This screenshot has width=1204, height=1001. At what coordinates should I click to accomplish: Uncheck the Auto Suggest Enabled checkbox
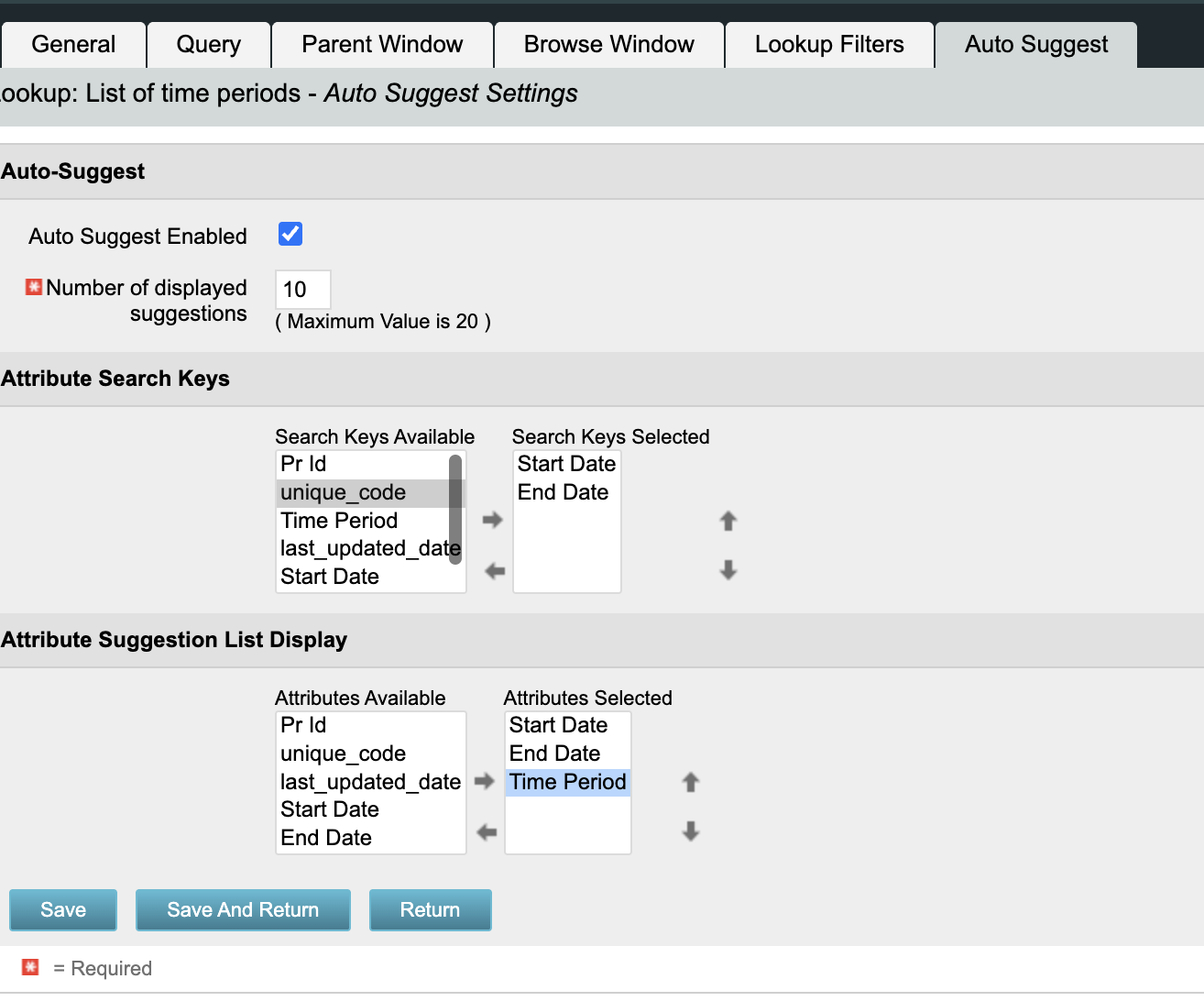point(290,235)
